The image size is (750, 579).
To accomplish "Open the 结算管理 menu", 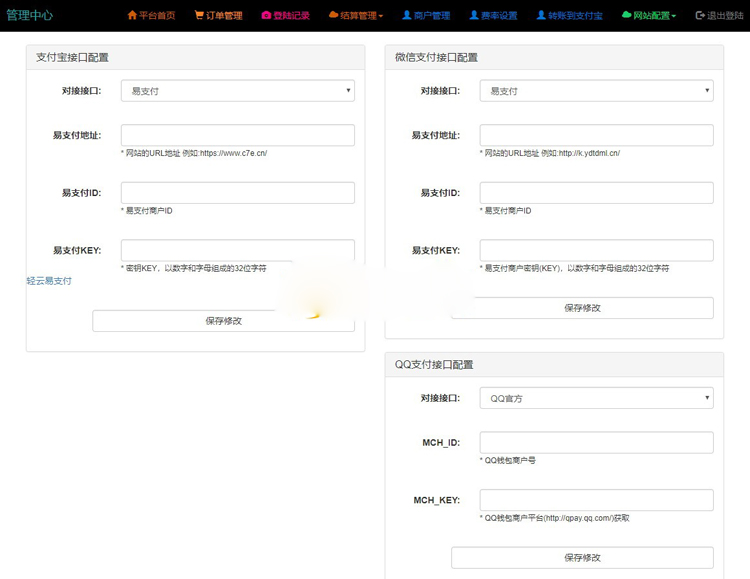I will pyautogui.click(x=360, y=16).
